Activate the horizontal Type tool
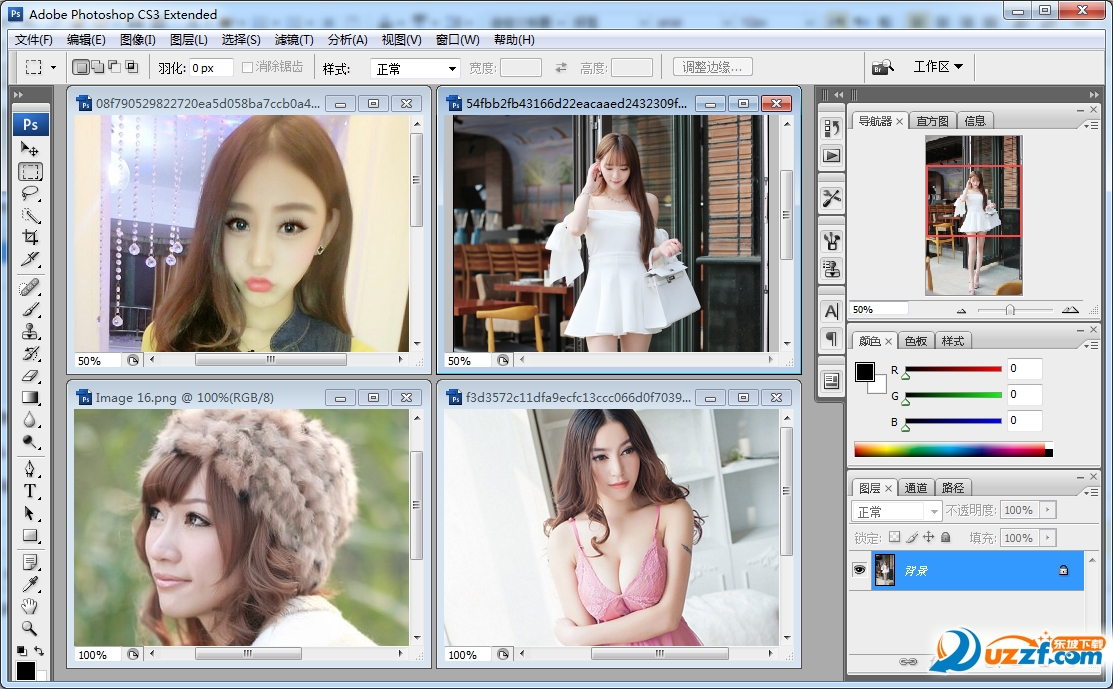Image resolution: width=1113 pixels, height=689 pixels. 30,491
